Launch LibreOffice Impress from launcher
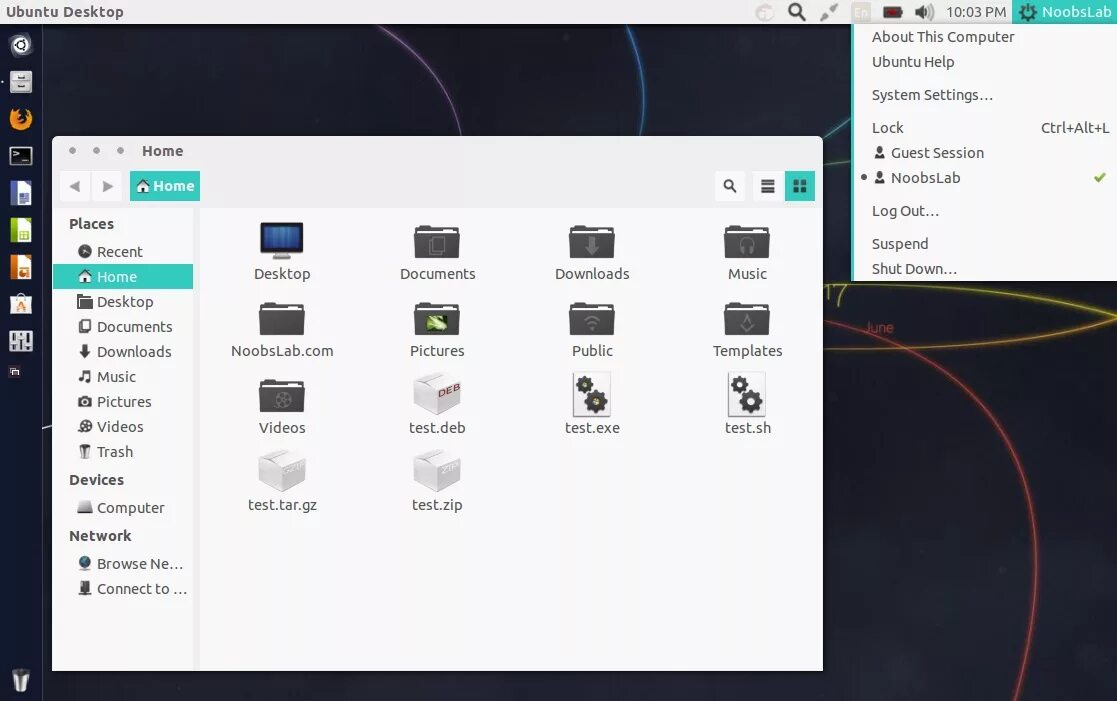The height and width of the screenshot is (701, 1117). (21, 267)
